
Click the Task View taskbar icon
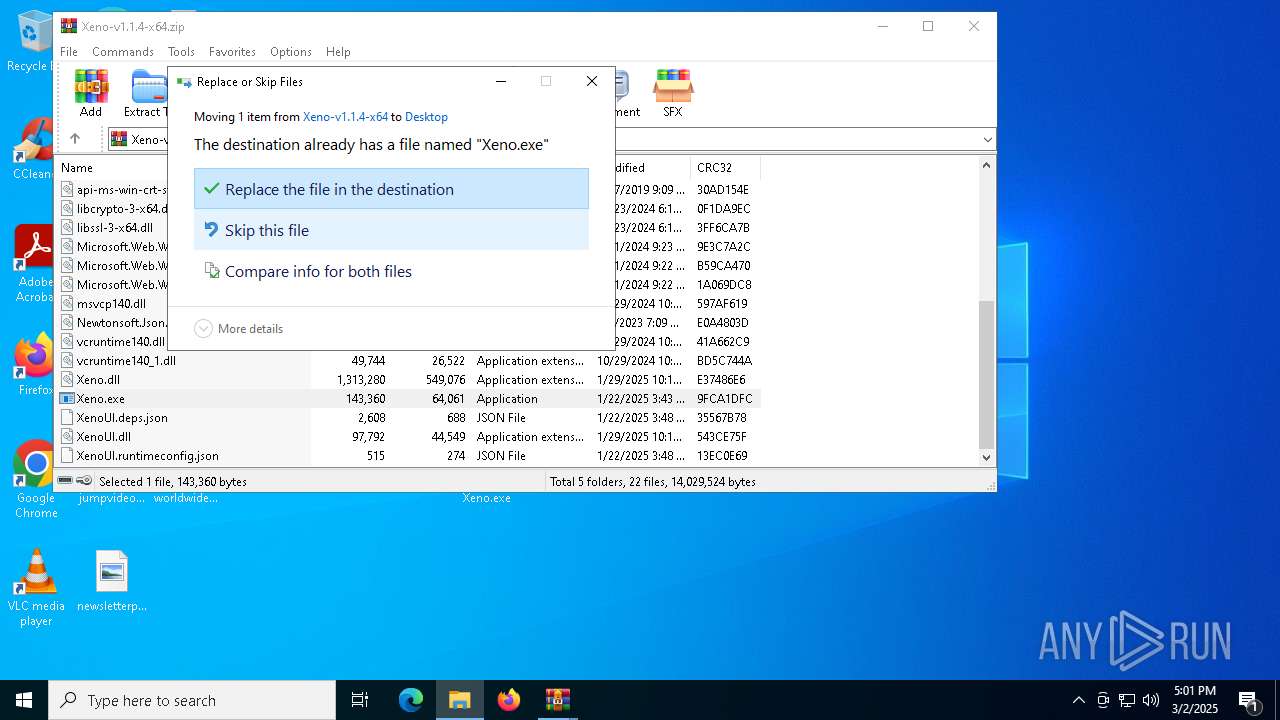[360, 700]
